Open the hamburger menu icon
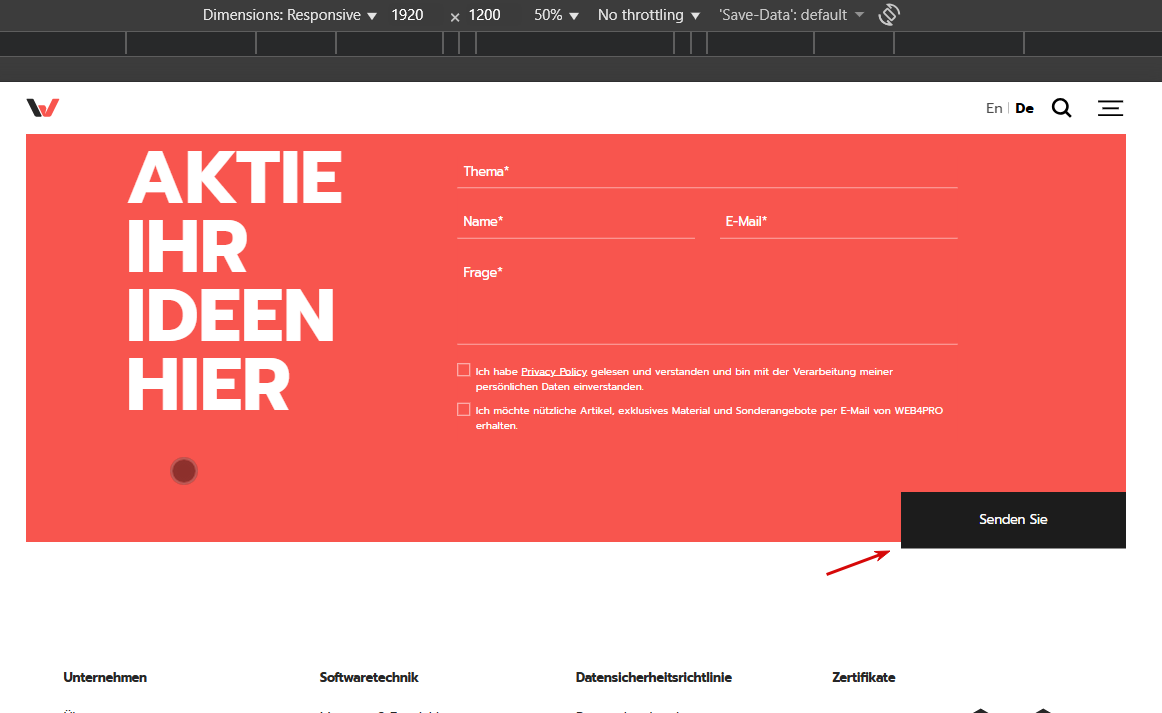This screenshot has height=713, width=1162. [x=1110, y=108]
